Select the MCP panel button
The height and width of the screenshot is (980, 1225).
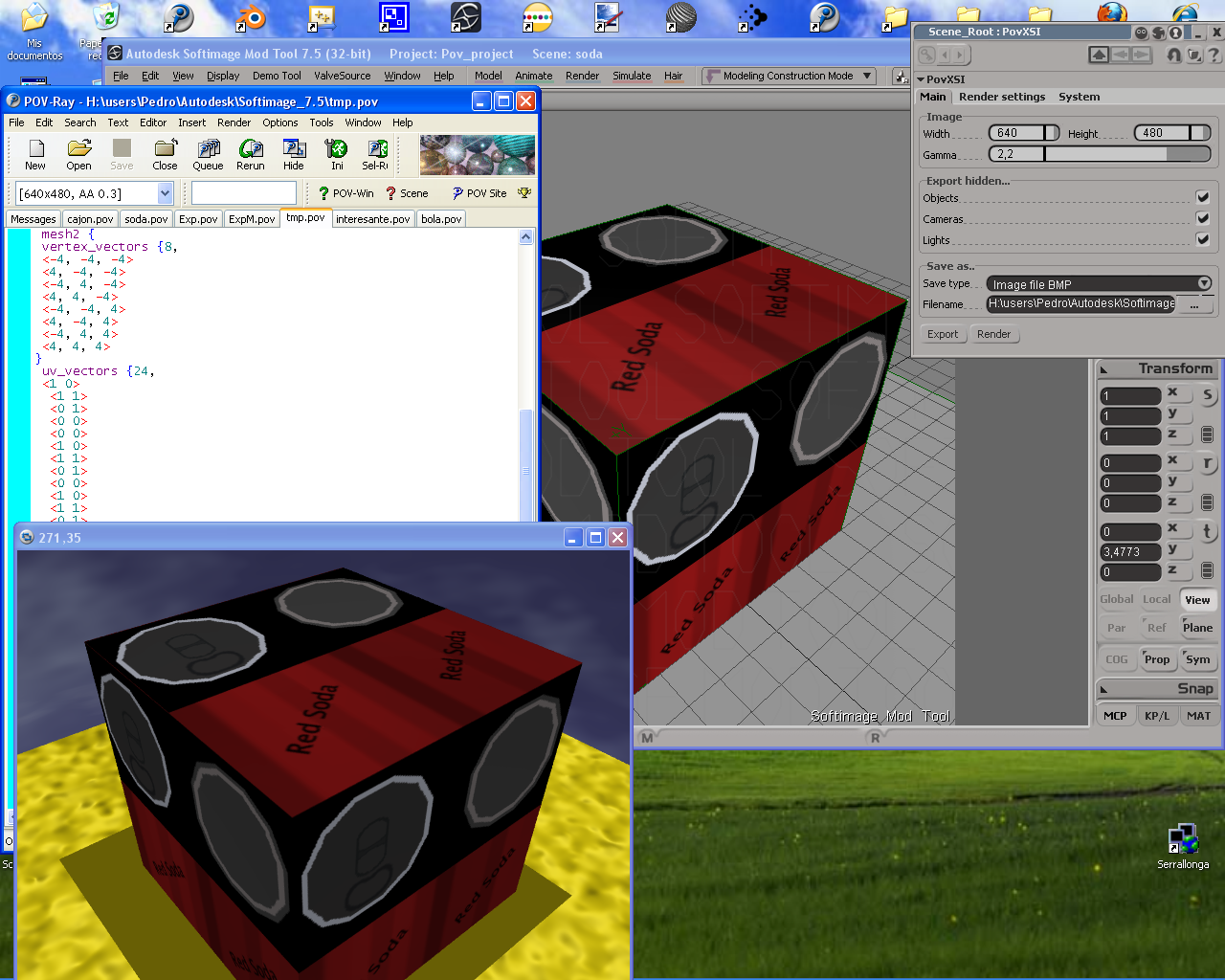point(1115,716)
